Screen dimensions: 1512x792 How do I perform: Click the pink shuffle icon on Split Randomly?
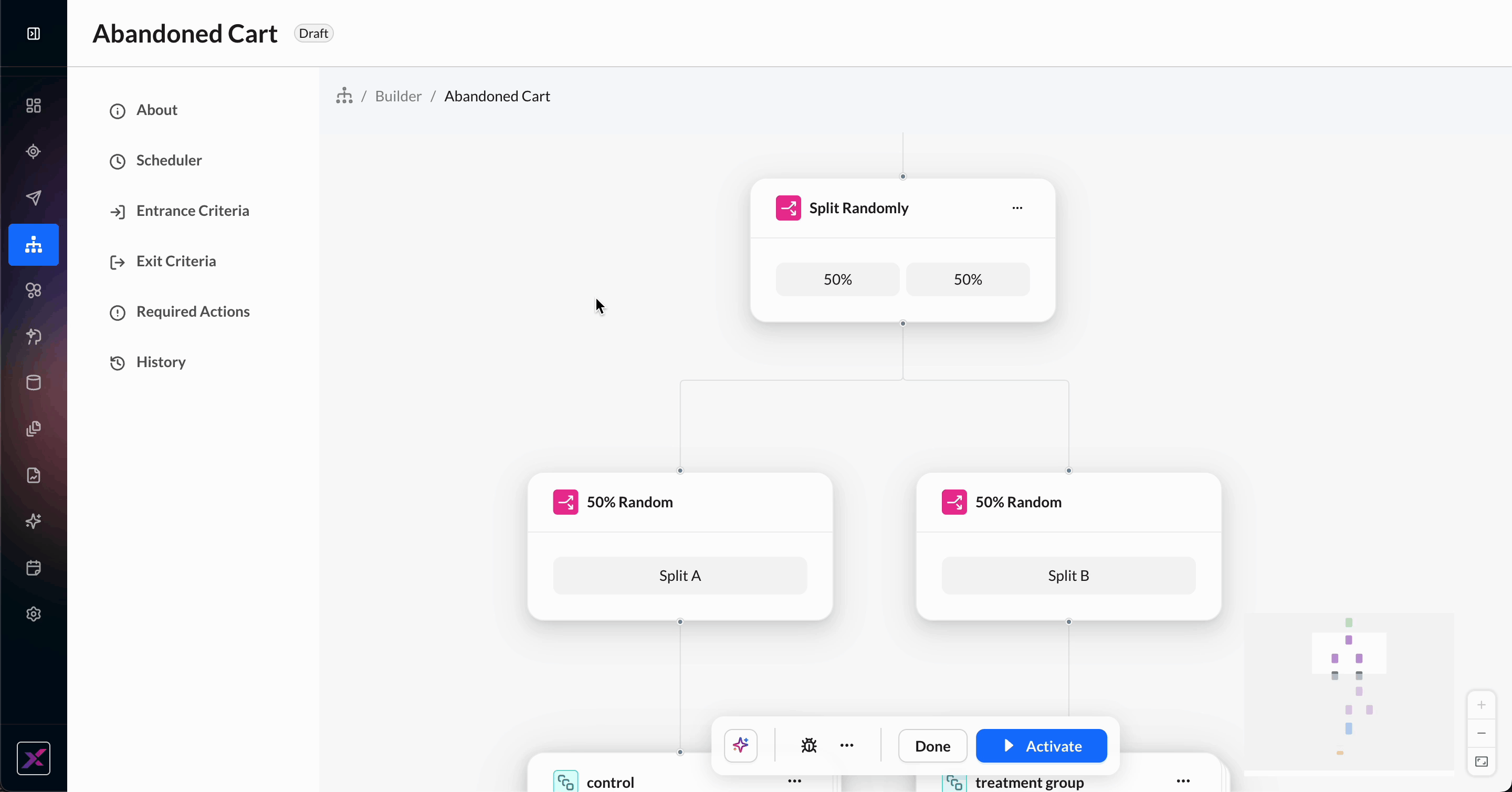click(x=788, y=208)
